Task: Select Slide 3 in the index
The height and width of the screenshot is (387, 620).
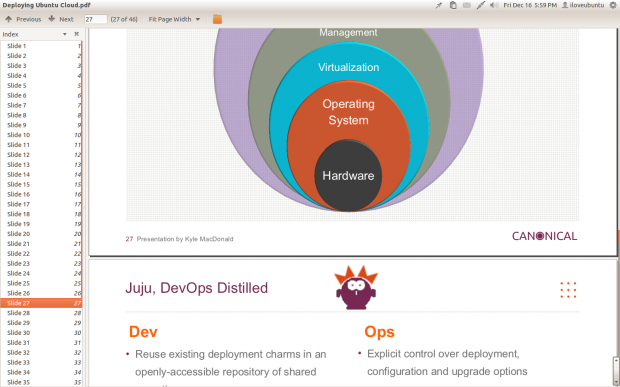Action: pos(41,66)
